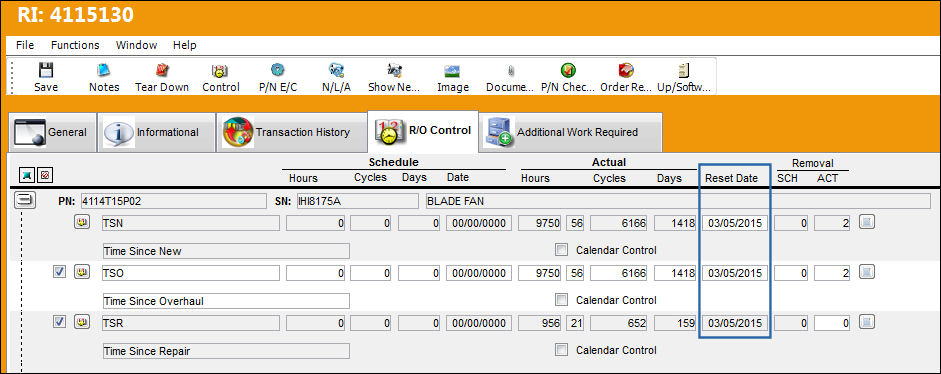The height and width of the screenshot is (374, 941).
Task: Enable Calendar Control for Time Since Repair
Action: 561,349
